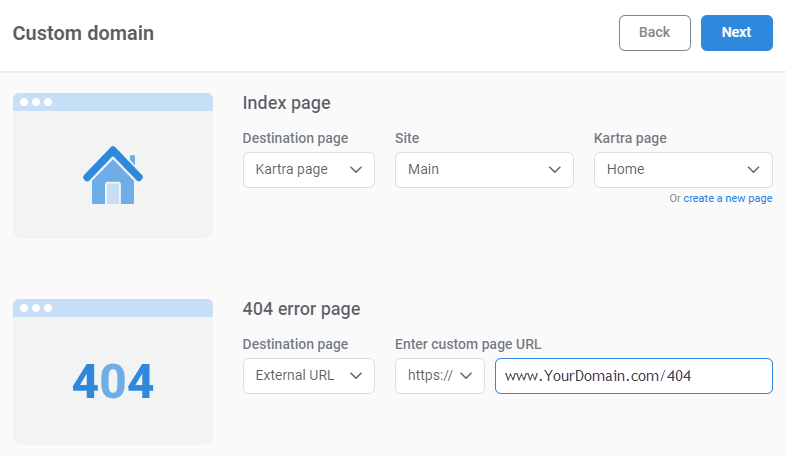Image resolution: width=786 pixels, height=456 pixels.
Task: Click the 'Index page' section heading
Action: tap(286, 103)
